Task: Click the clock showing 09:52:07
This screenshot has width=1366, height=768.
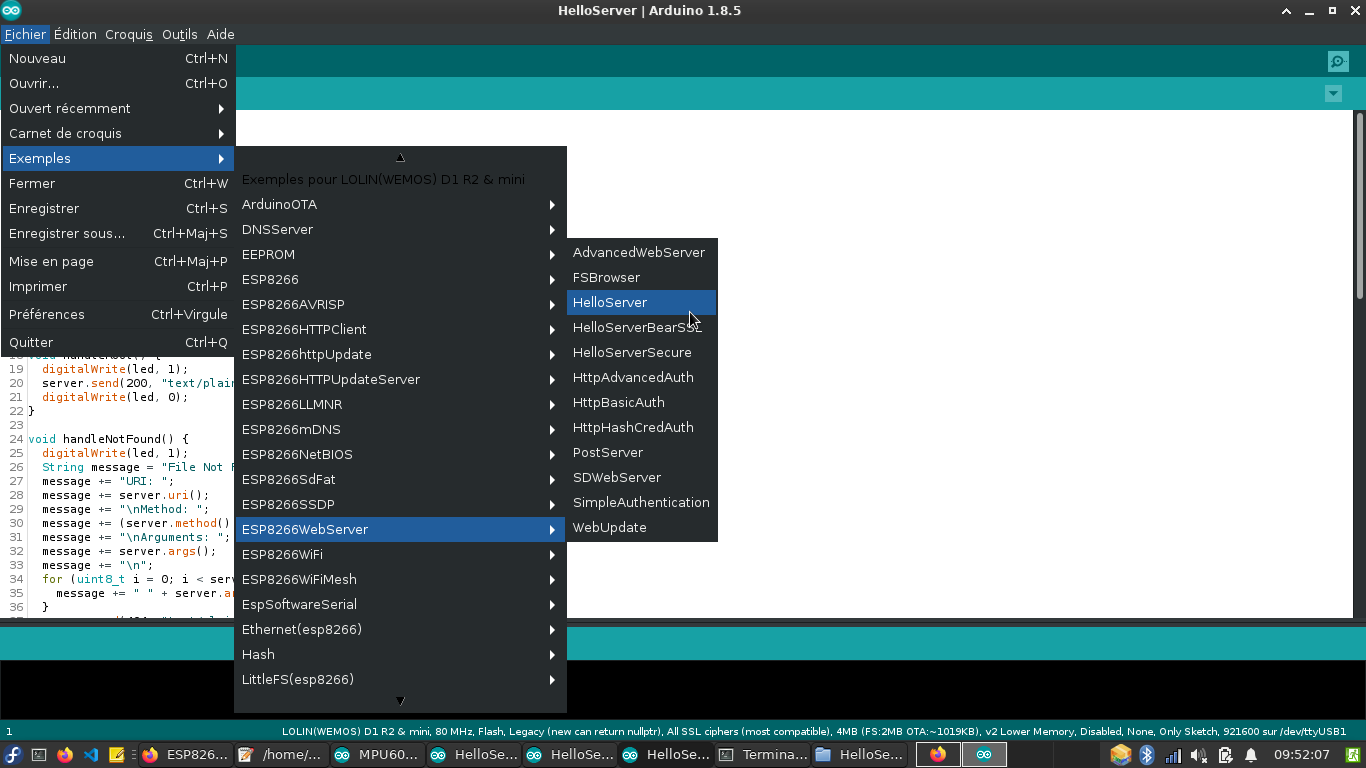Action: pos(1301,755)
